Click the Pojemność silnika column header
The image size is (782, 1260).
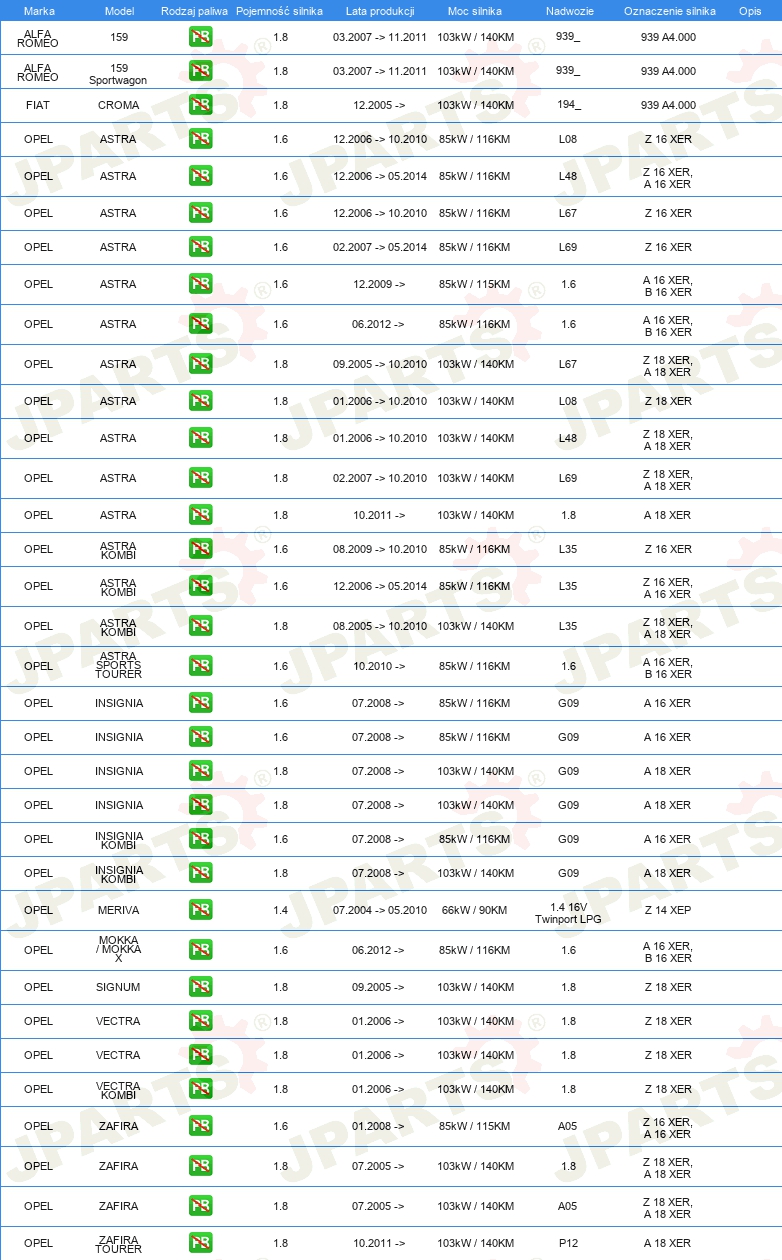(280, 11)
